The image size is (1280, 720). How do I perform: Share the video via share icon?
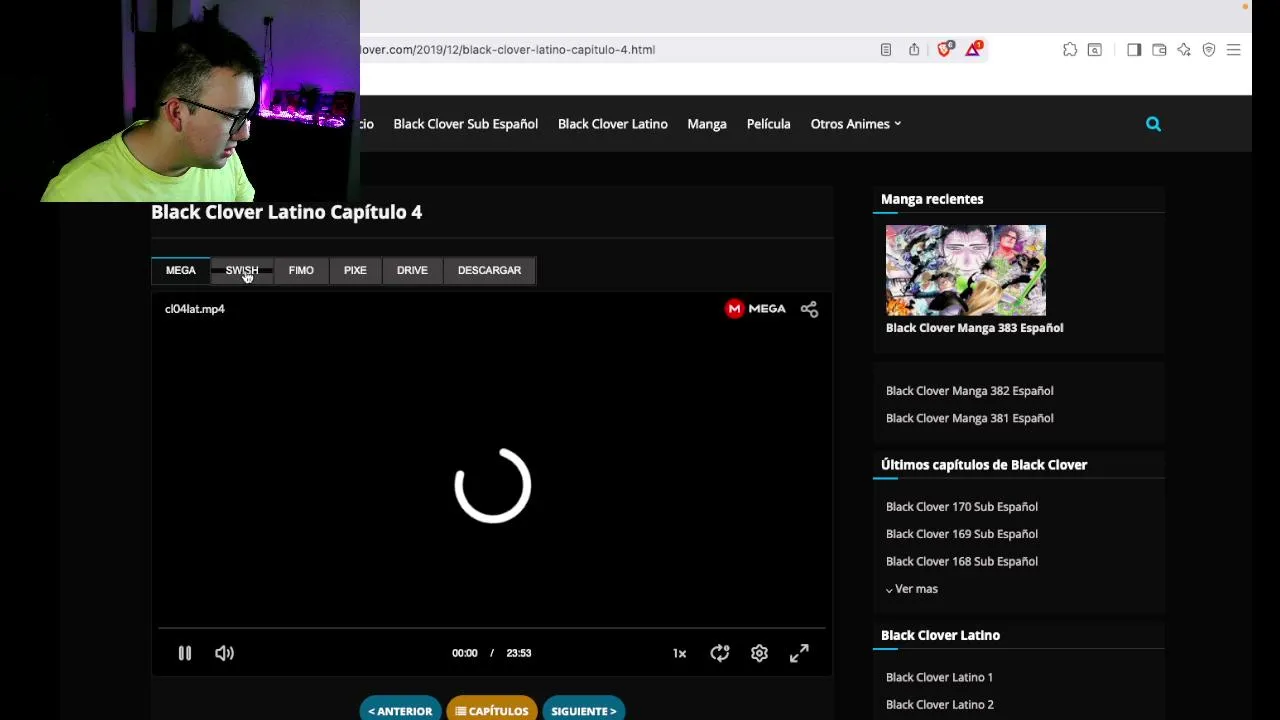click(x=809, y=309)
